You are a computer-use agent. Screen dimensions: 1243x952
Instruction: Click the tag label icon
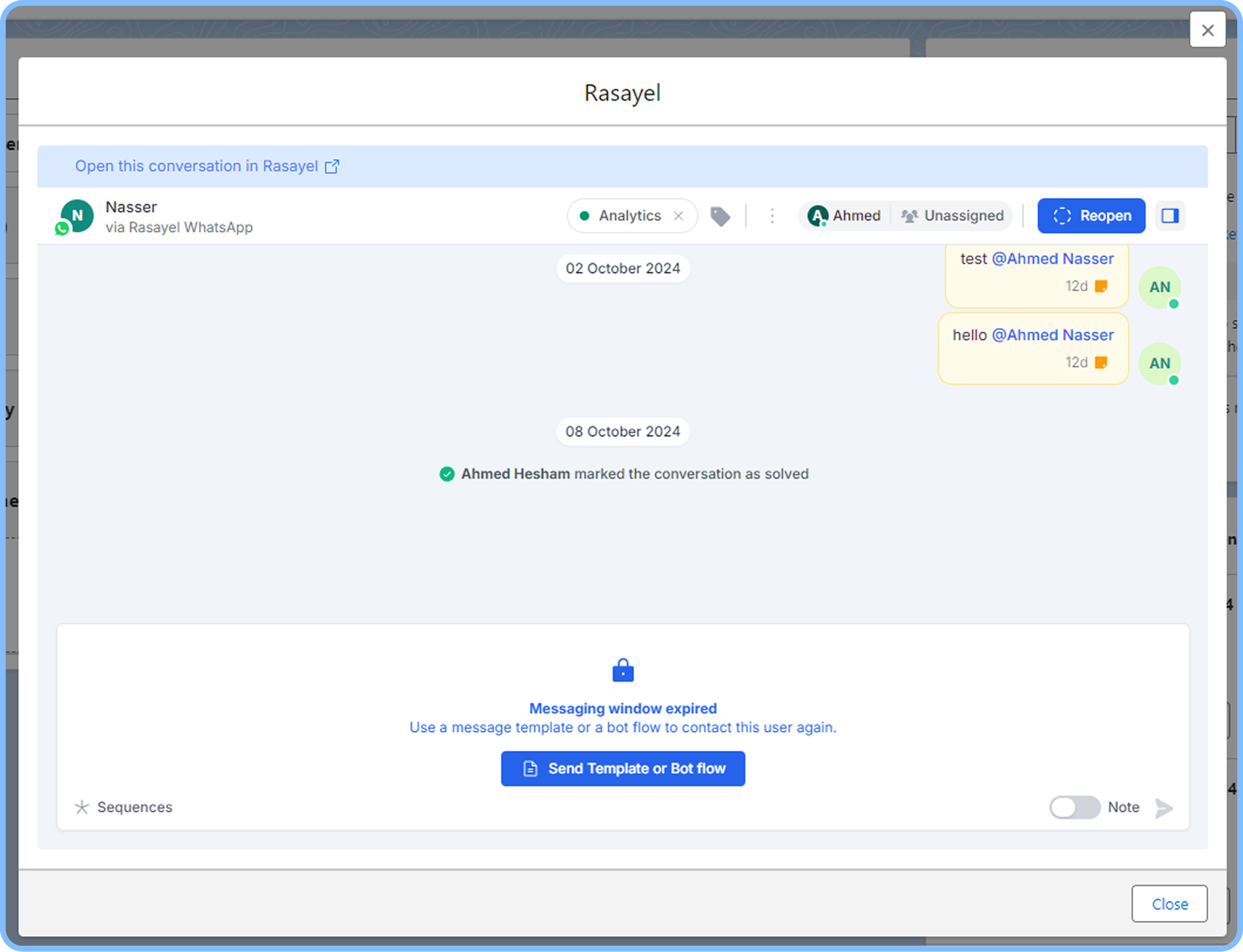click(x=720, y=216)
